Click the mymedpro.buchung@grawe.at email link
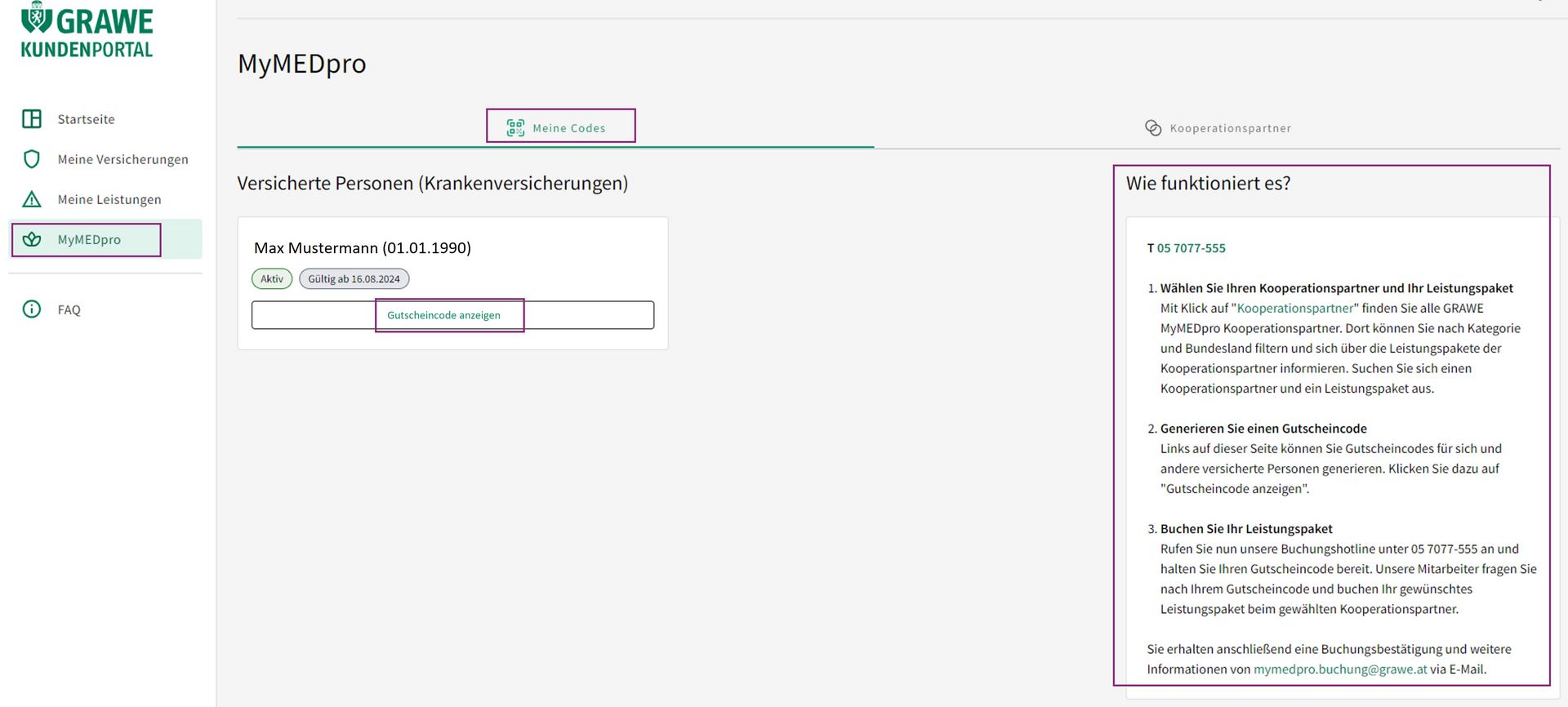 (x=1340, y=669)
